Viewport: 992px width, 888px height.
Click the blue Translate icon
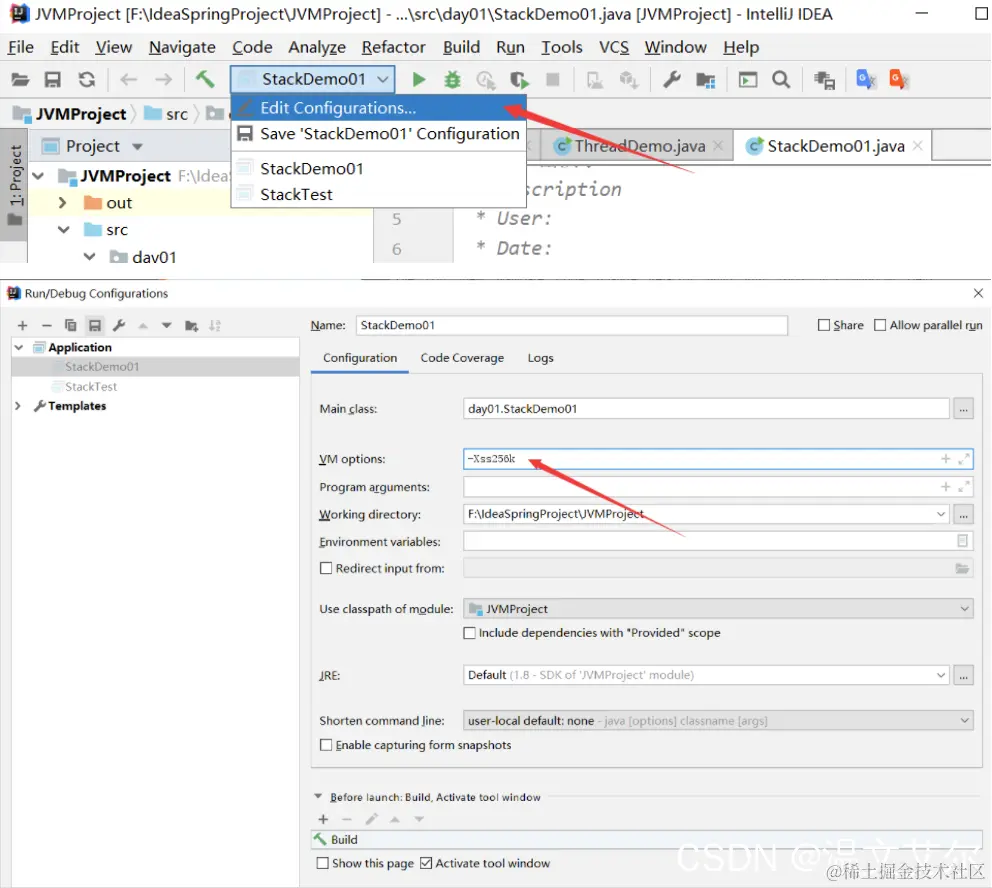(865, 80)
